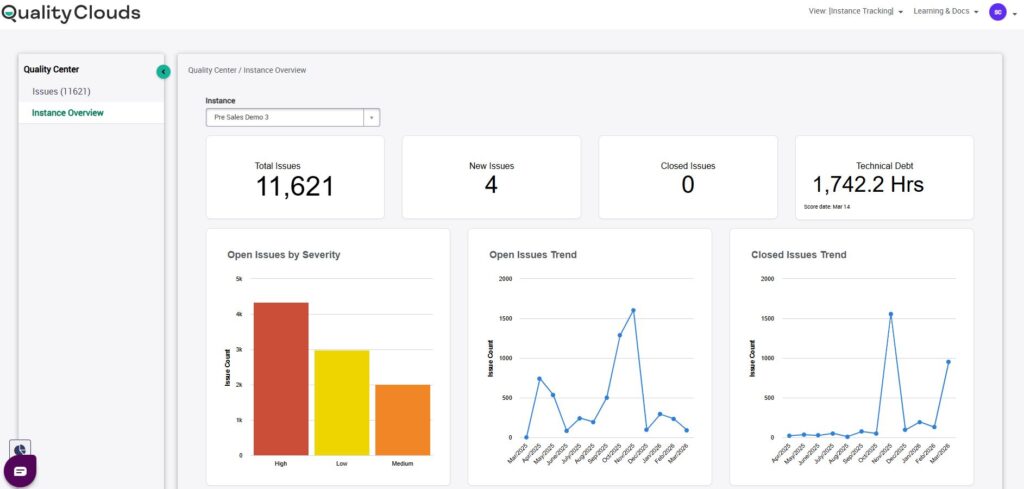Click the Closed Issues card
This screenshot has width=1024, height=489.
(688, 177)
